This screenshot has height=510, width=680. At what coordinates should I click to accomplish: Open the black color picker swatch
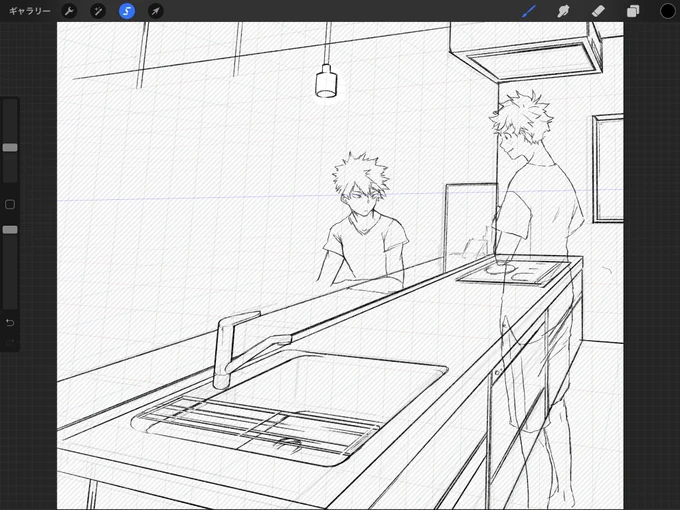(x=667, y=11)
